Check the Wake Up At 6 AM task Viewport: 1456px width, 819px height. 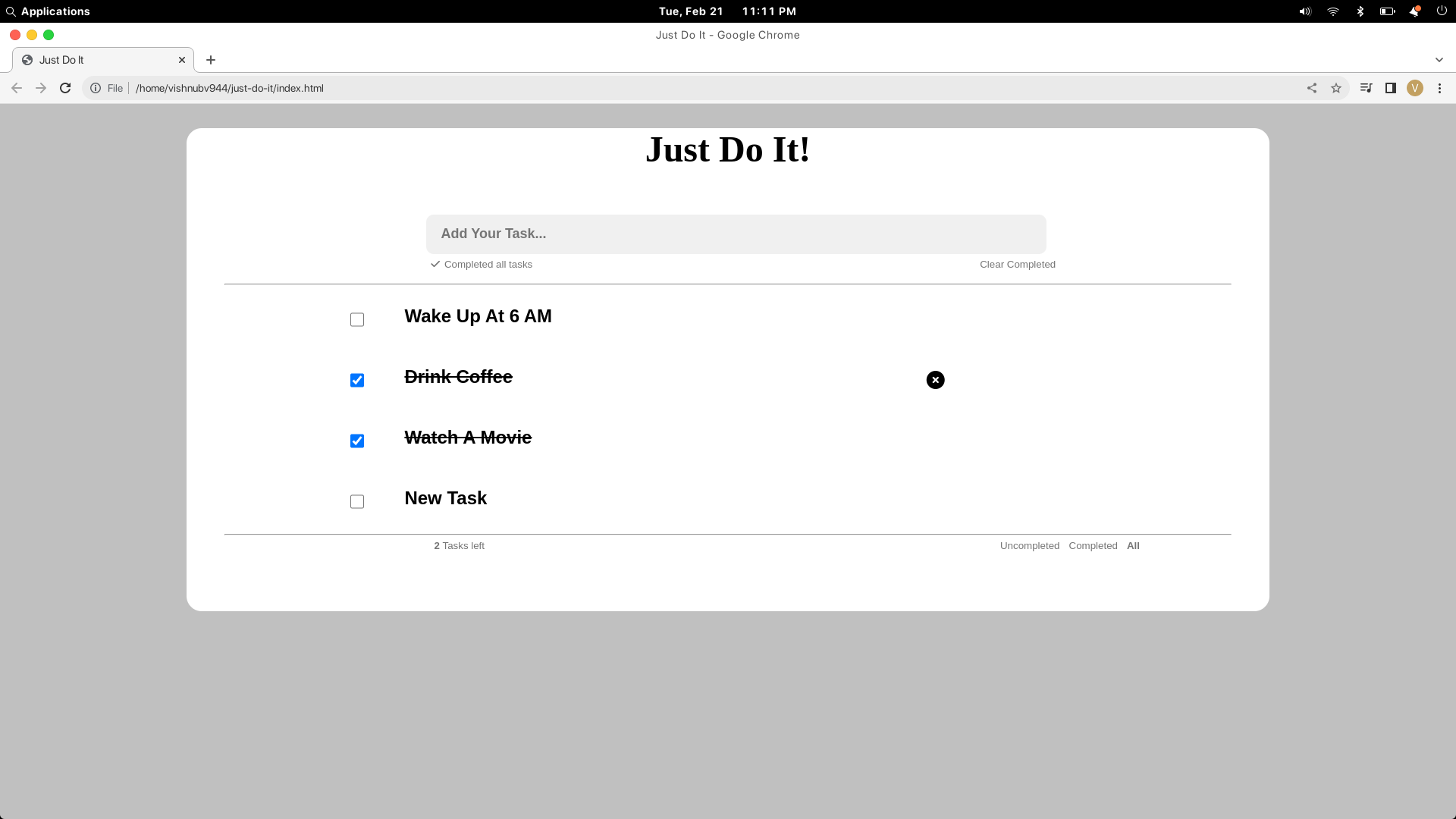pos(357,320)
